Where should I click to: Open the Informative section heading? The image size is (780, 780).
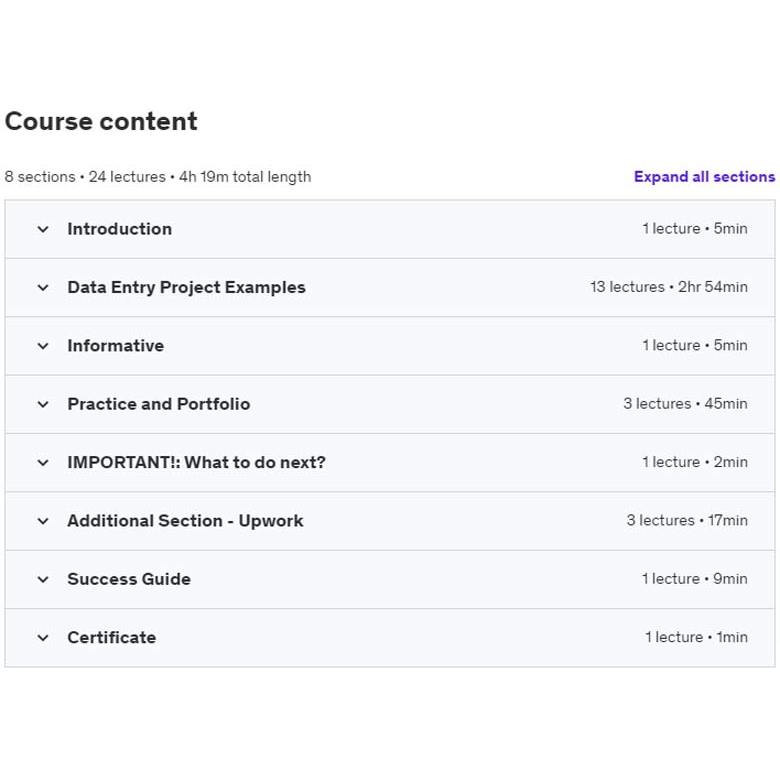click(115, 346)
